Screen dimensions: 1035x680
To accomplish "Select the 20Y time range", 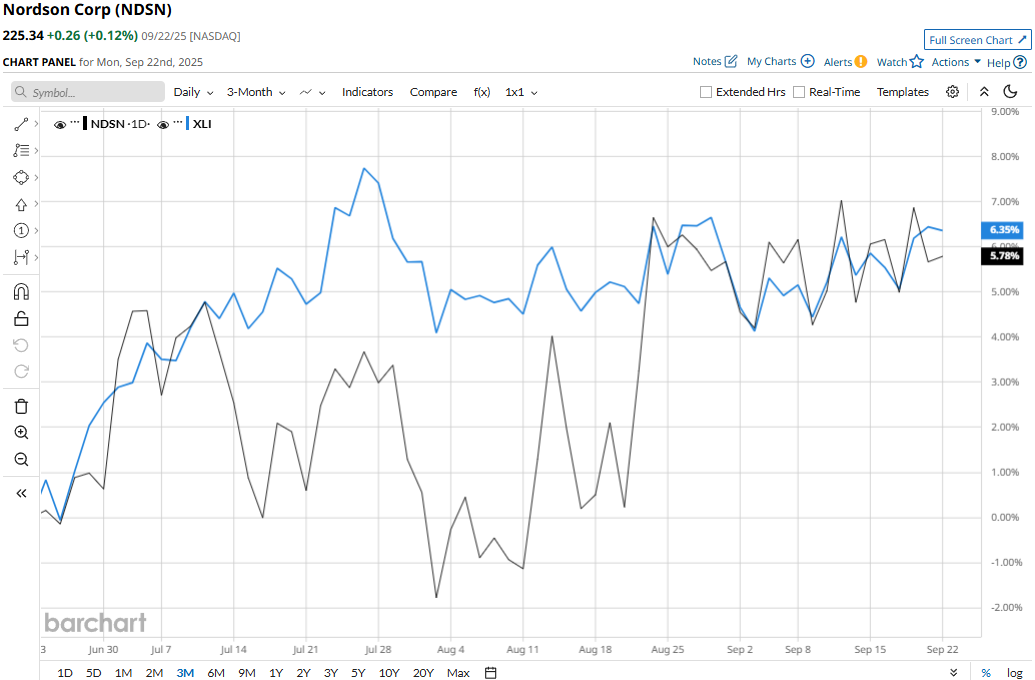I will pos(423,672).
